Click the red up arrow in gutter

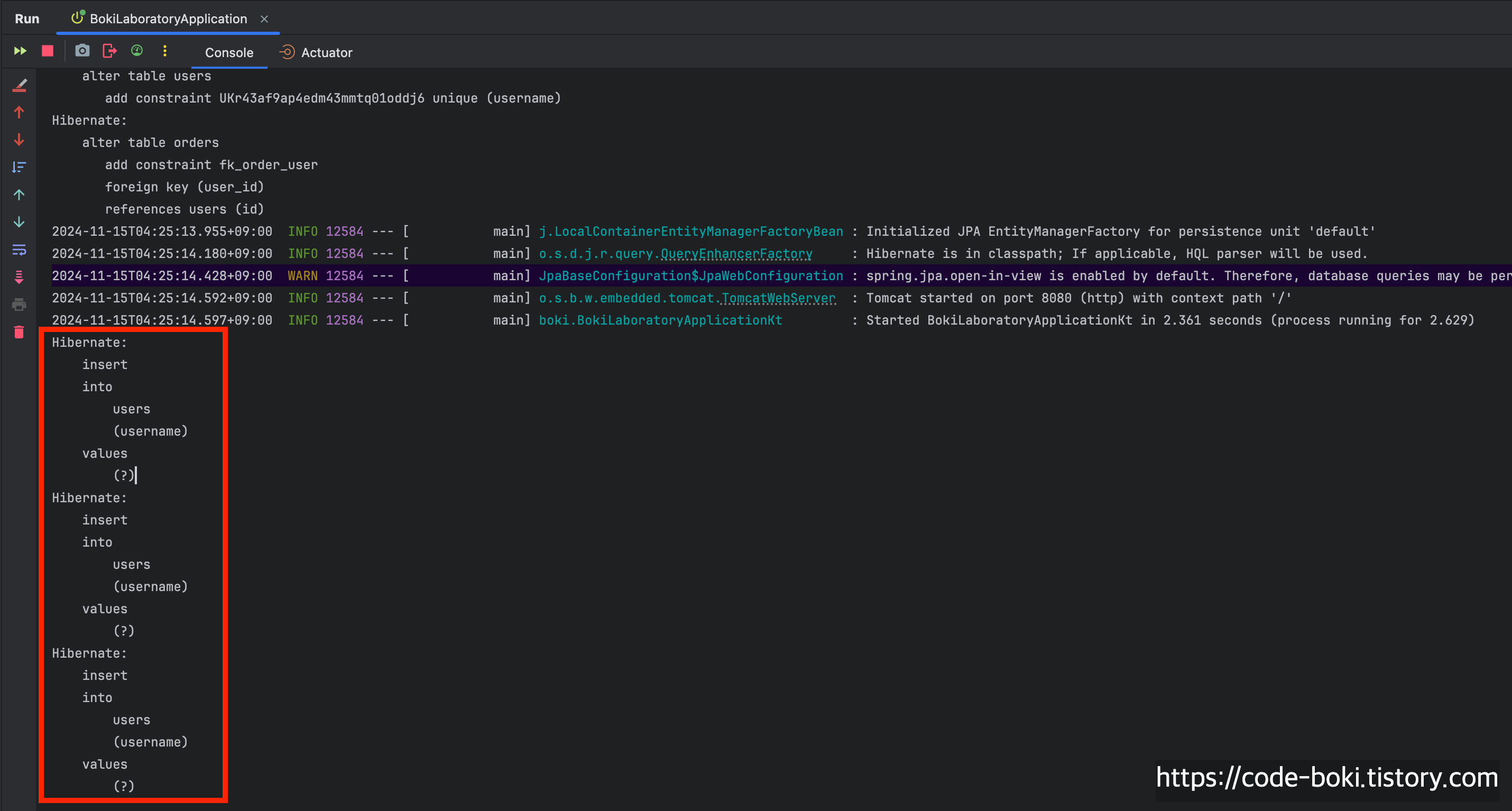[x=20, y=112]
